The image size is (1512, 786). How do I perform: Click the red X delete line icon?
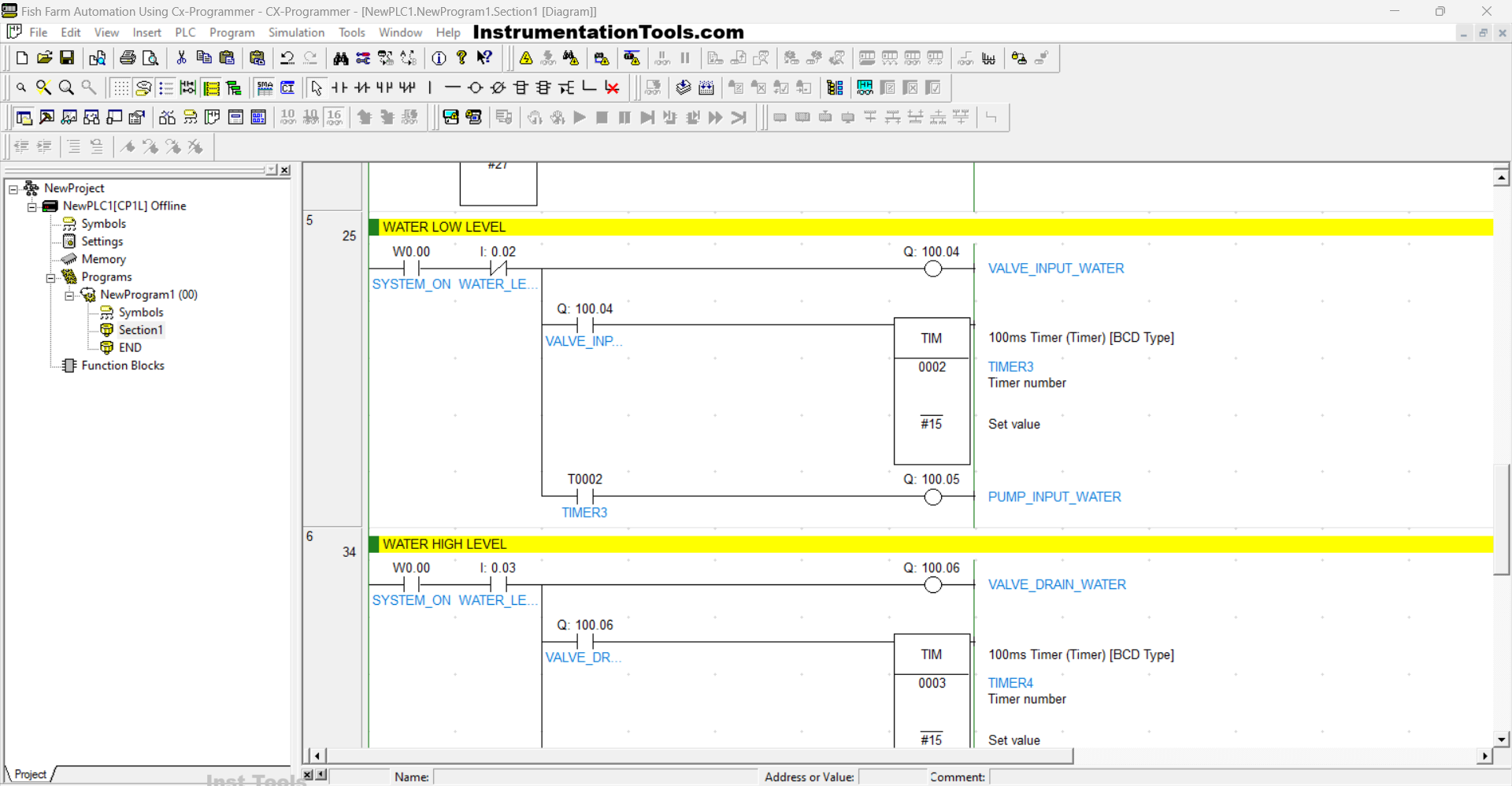tap(612, 87)
